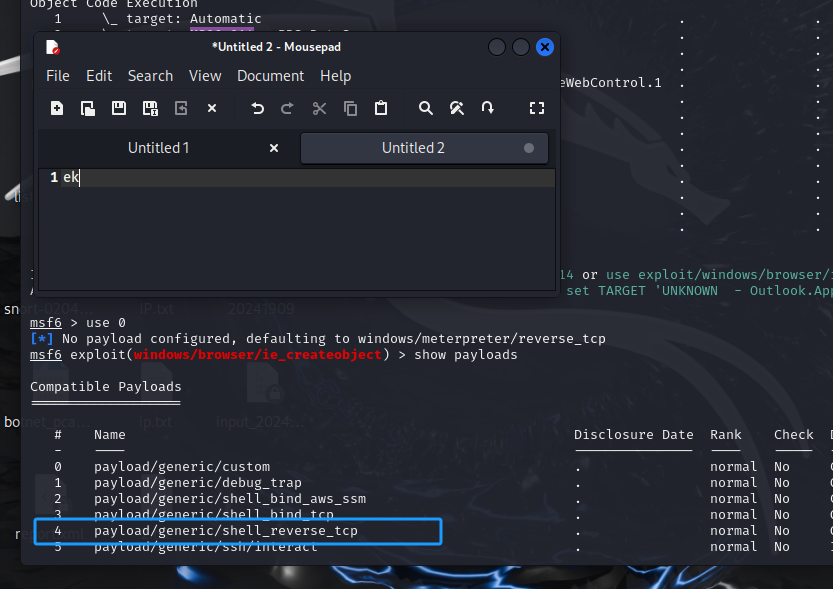Image resolution: width=833 pixels, height=589 pixels.
Task: Click red windows/browser/ie_createobject text
Action: [258, 355]
